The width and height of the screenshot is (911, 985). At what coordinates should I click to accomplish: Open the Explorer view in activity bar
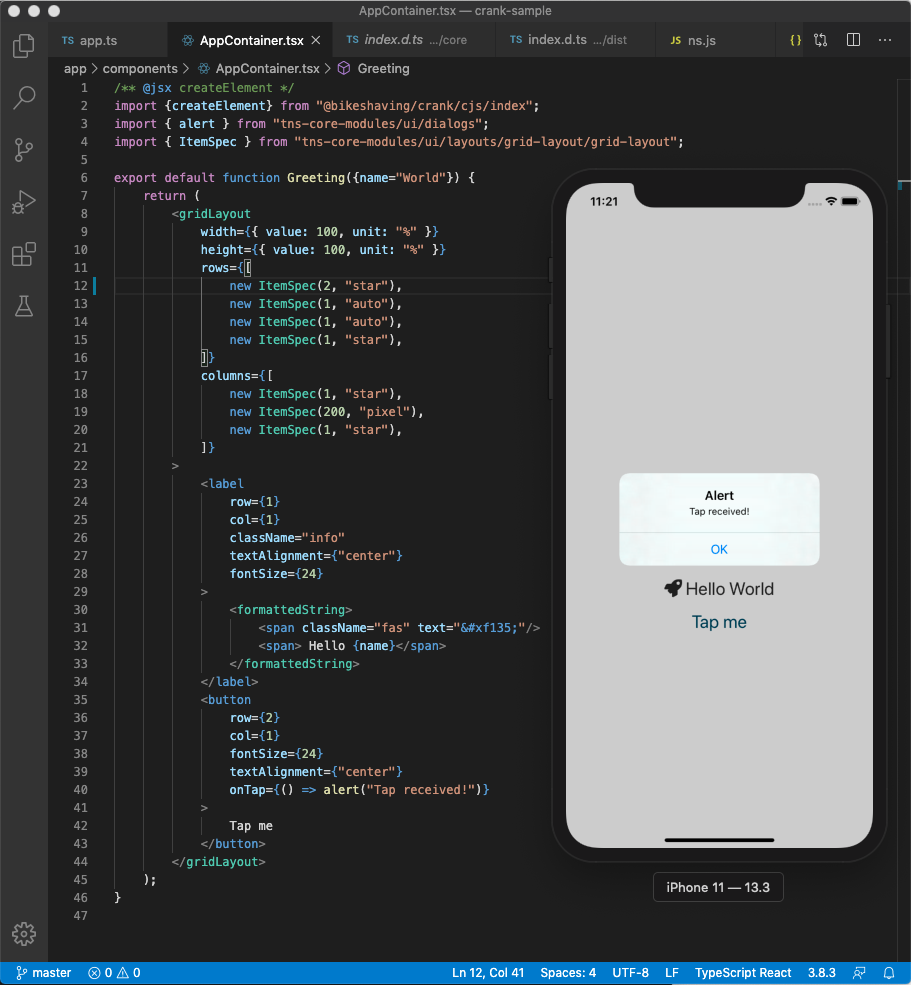click(x=24, y=46)
